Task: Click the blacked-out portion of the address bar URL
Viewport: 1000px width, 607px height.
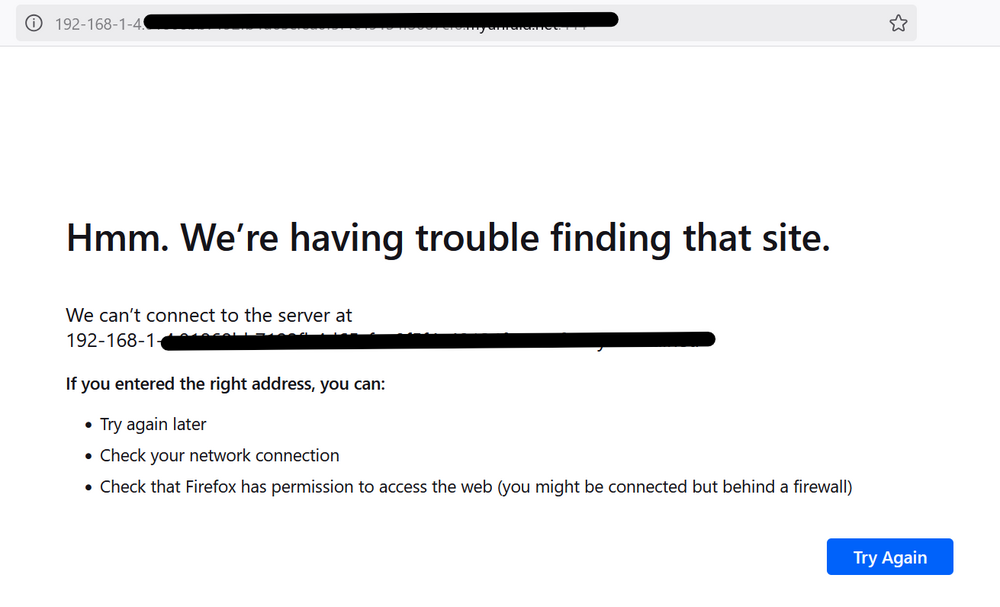Action: point(381,20)
